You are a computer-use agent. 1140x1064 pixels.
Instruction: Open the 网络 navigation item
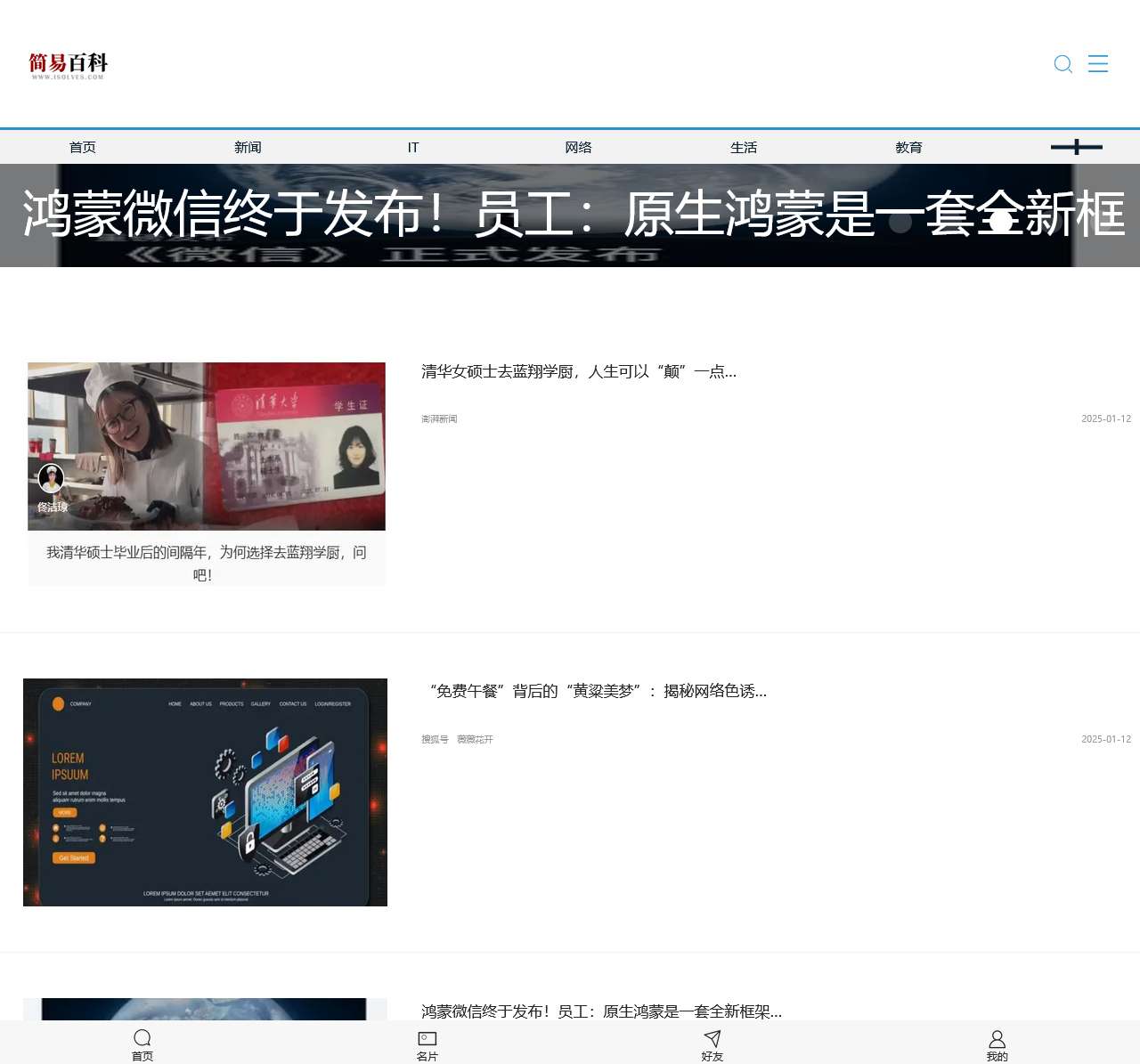coord(578,147)
